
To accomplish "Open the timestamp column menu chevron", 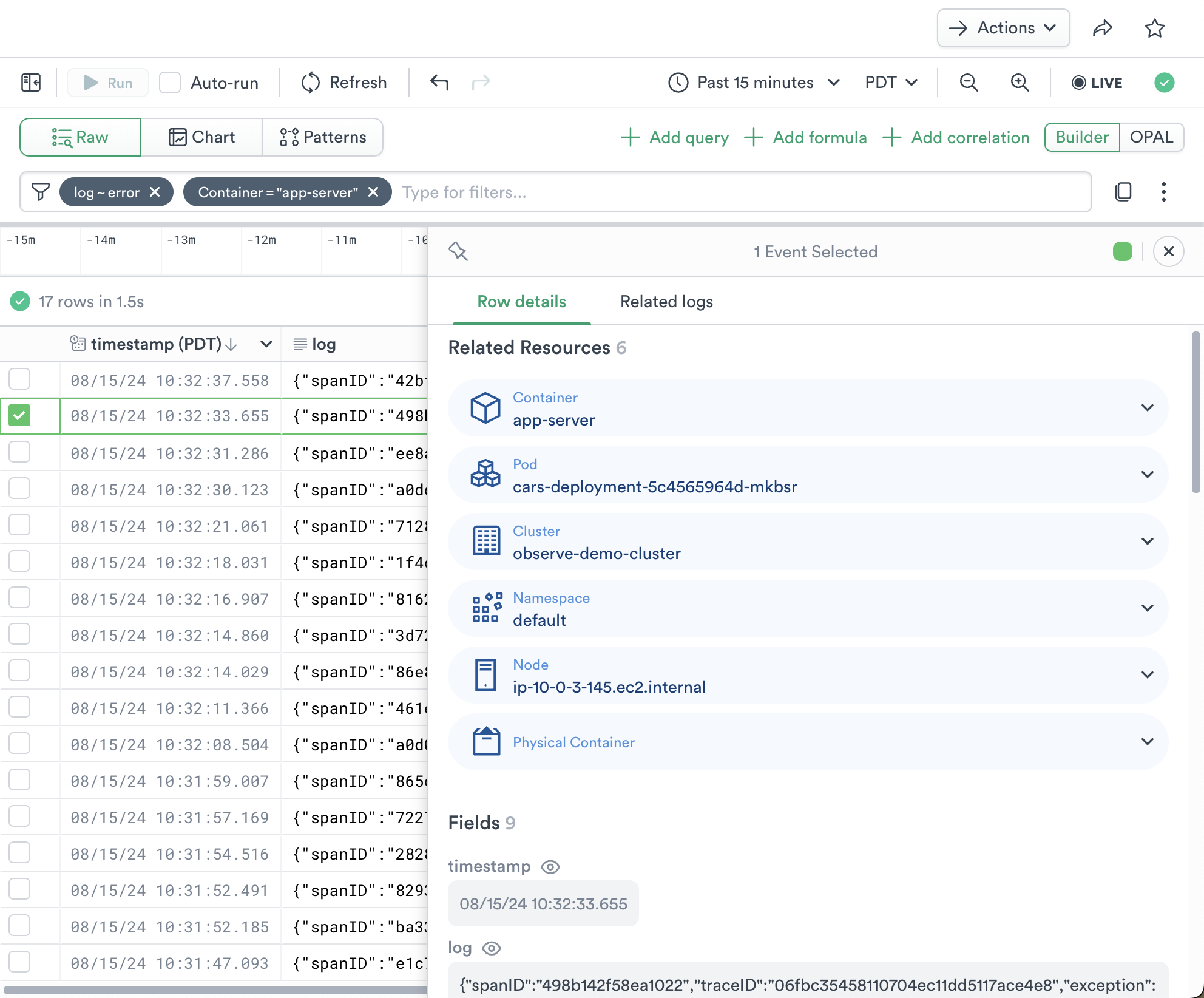I will (266, 344).
